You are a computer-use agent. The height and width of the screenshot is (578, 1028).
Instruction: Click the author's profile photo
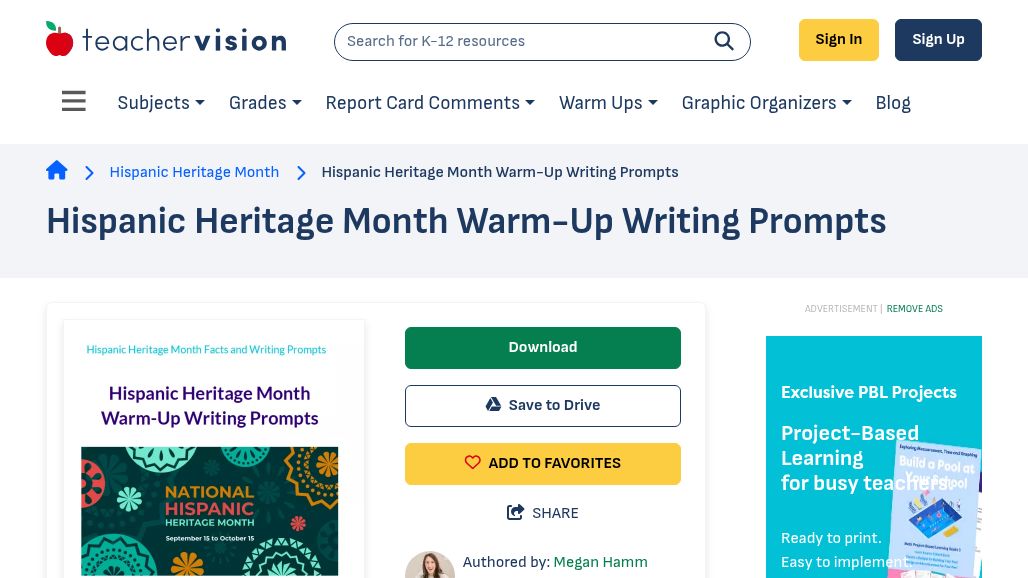(429, 566)
